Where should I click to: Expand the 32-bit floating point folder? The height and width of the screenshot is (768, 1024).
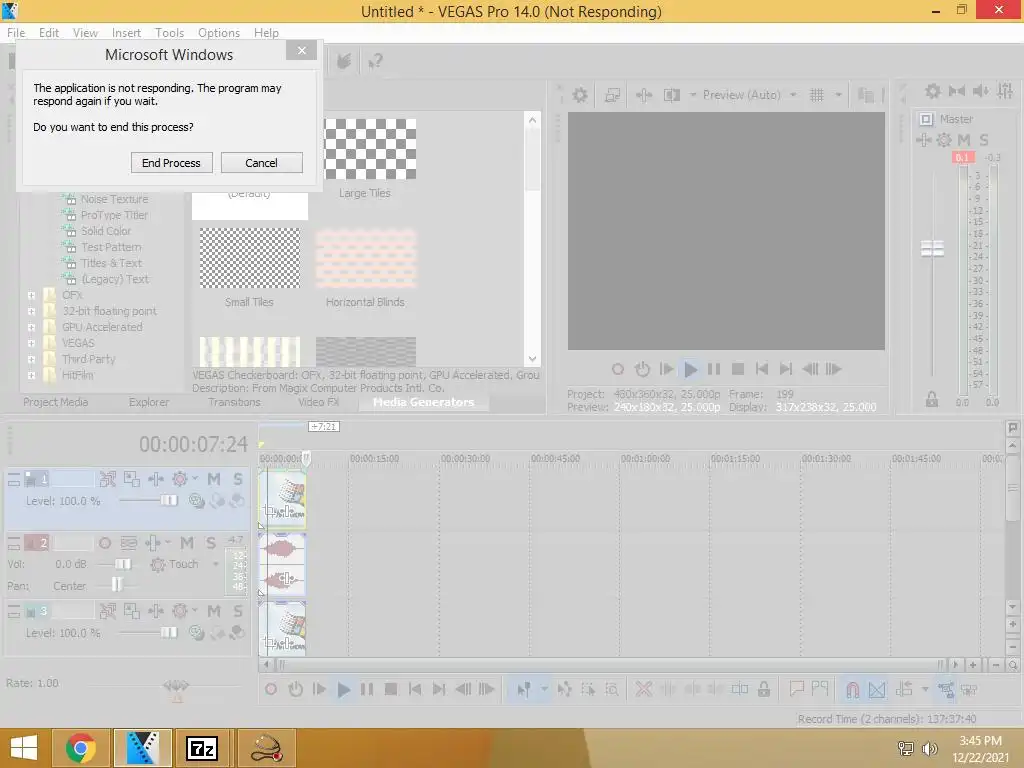[x=31, y=312]
